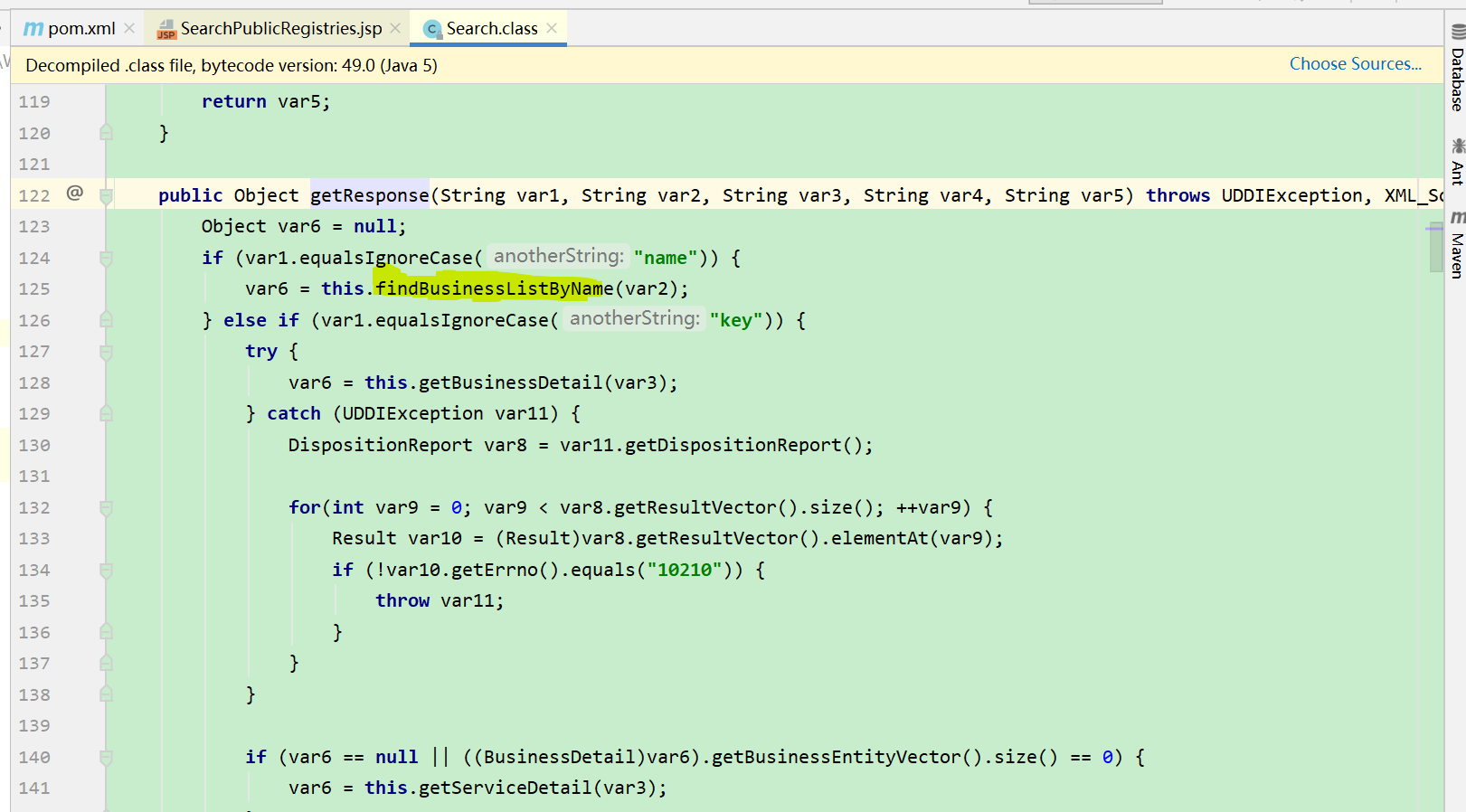Open the SearchPublicRegistries.jsp tab
Viewport: 1466px width, 812px height.
click(269, 29)
